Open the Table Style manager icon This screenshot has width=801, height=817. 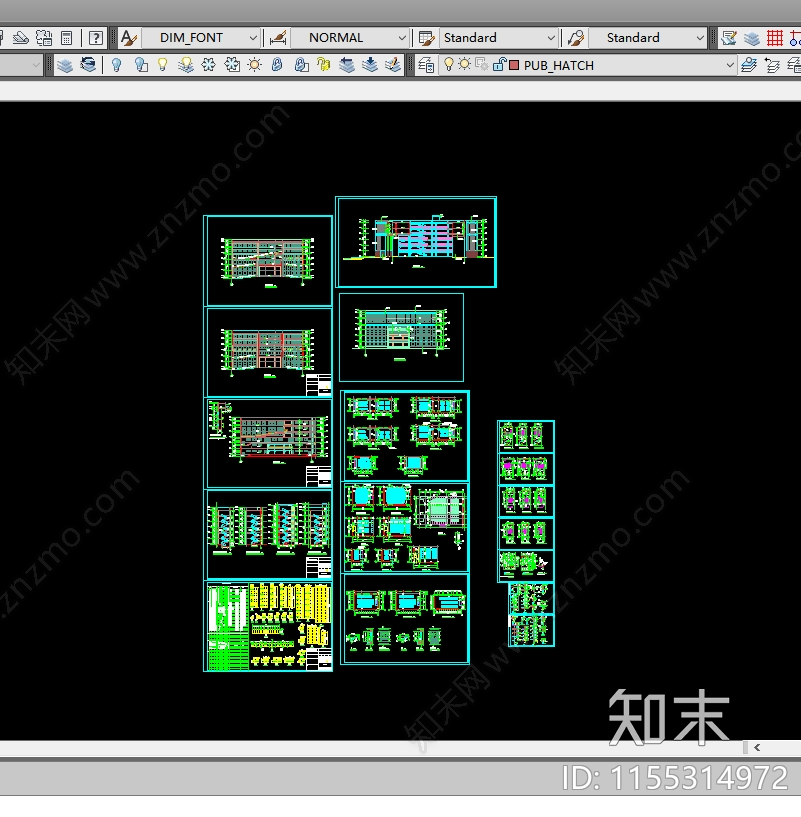[x=426, y=38]
